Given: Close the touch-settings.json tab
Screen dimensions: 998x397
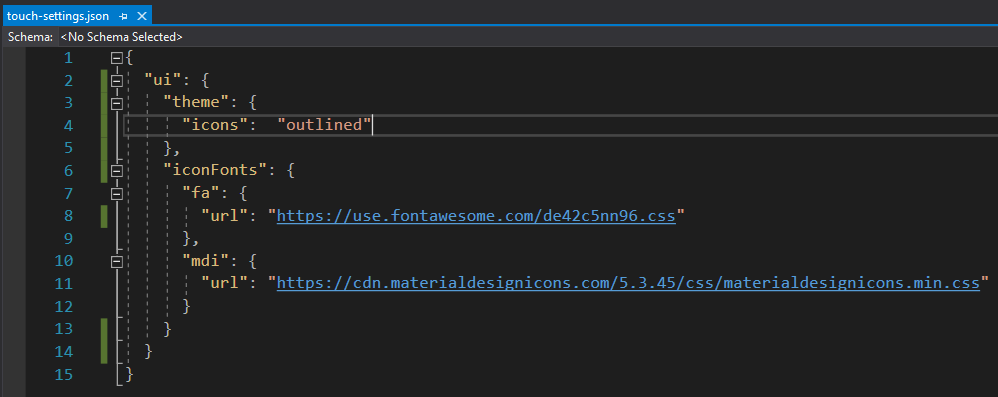Looking at the screenshot, I should pyautogui.click(x=141, y=16).
